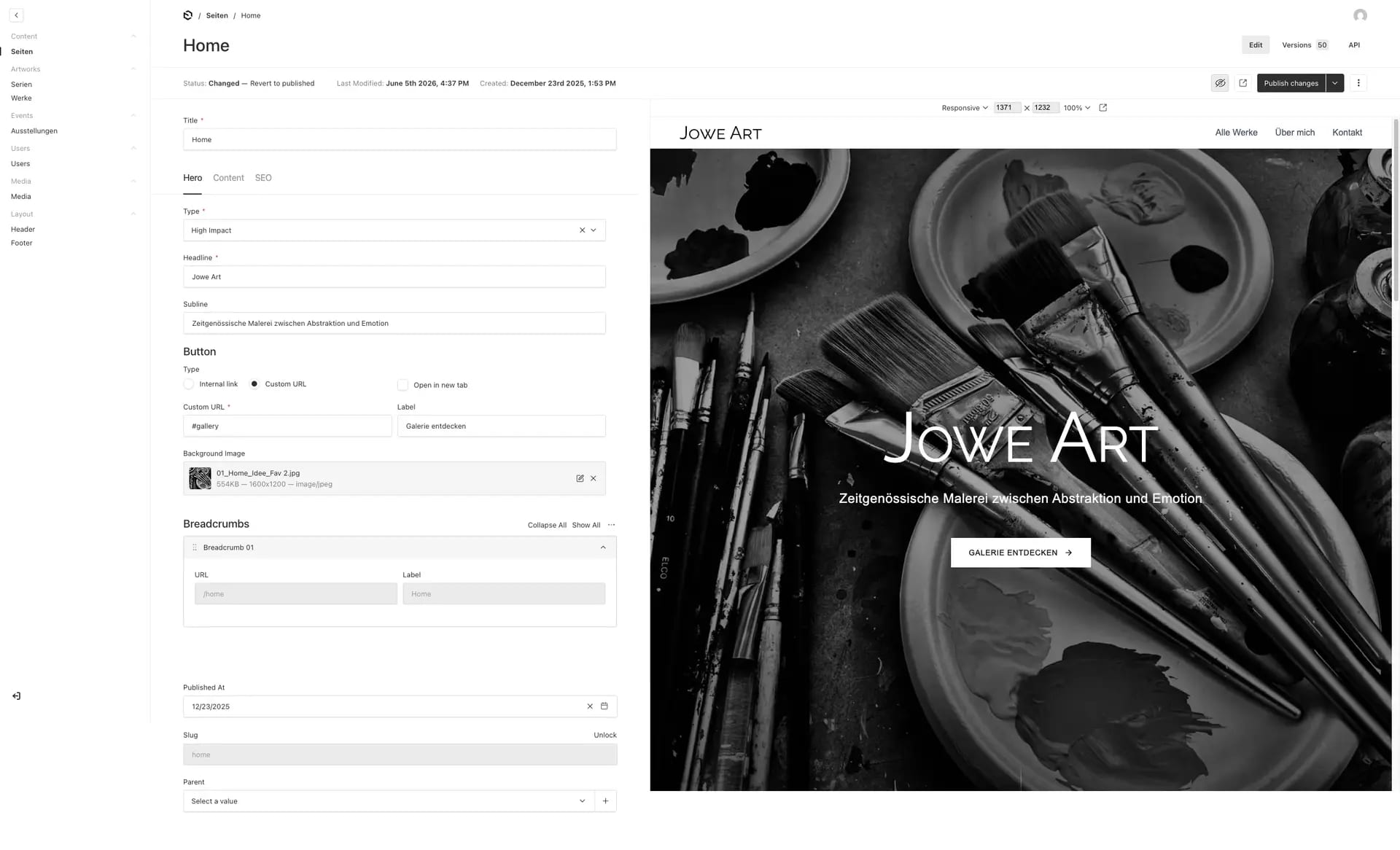Collapse the Users sidebar group

pyautogui.click(x=133, y=149)
